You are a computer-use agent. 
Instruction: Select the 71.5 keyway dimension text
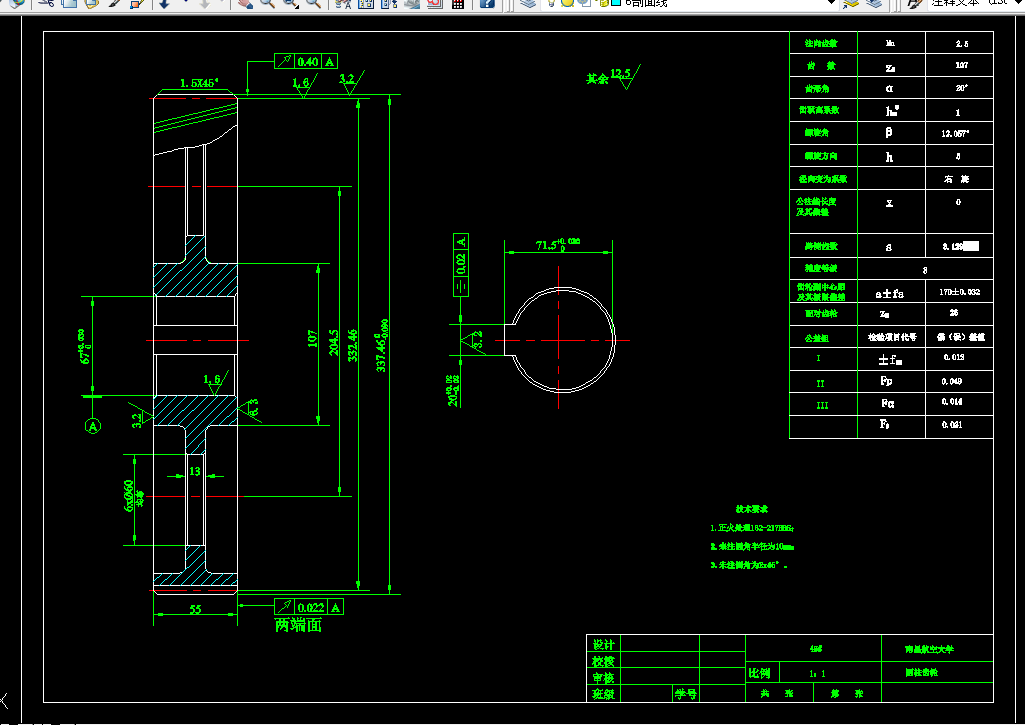[x=558, y=244]
